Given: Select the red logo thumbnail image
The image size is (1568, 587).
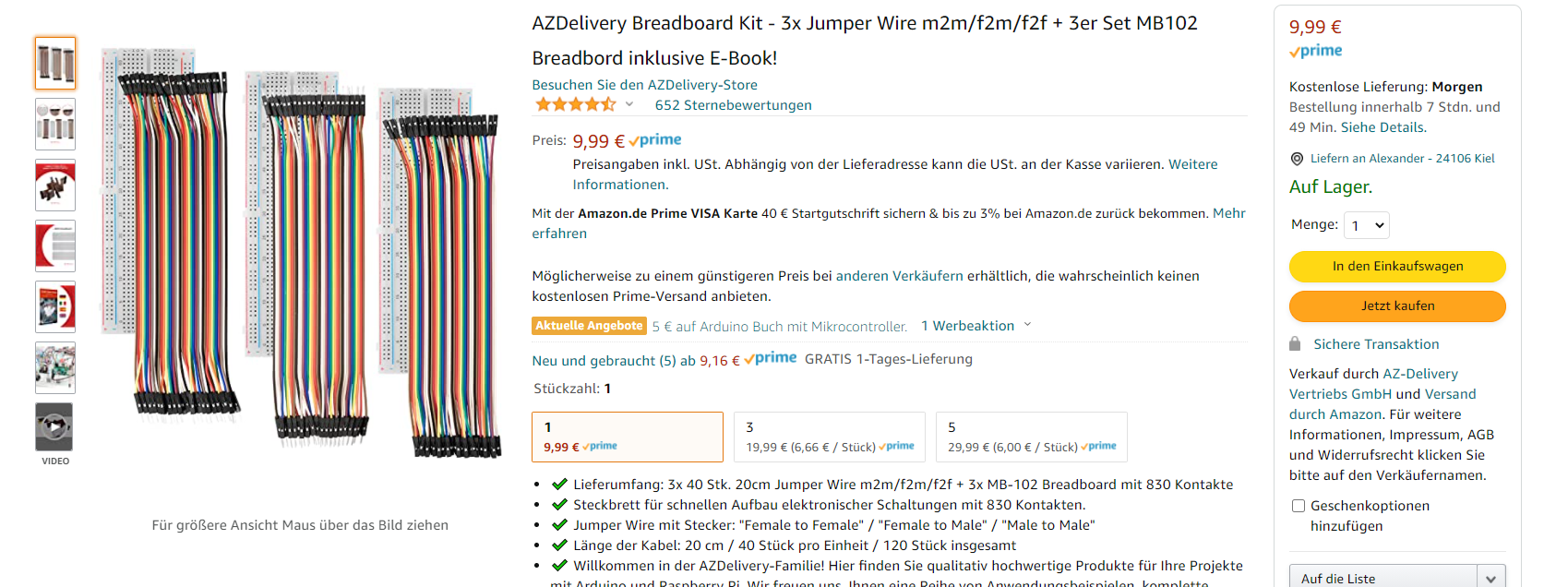Looking at the screenshot, I should tap(55, 246).
